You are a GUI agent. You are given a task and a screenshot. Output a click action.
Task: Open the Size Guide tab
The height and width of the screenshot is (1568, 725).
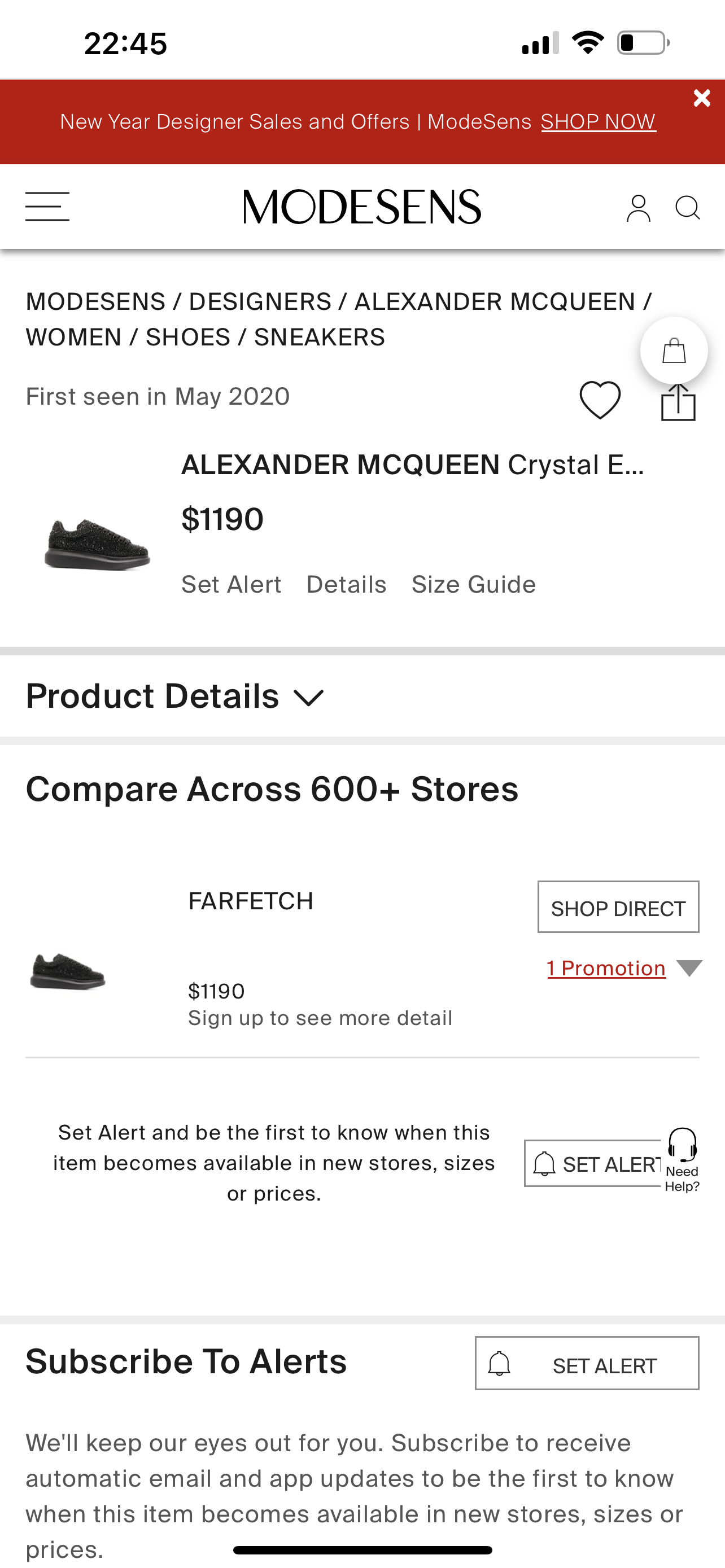pos(474,584)
